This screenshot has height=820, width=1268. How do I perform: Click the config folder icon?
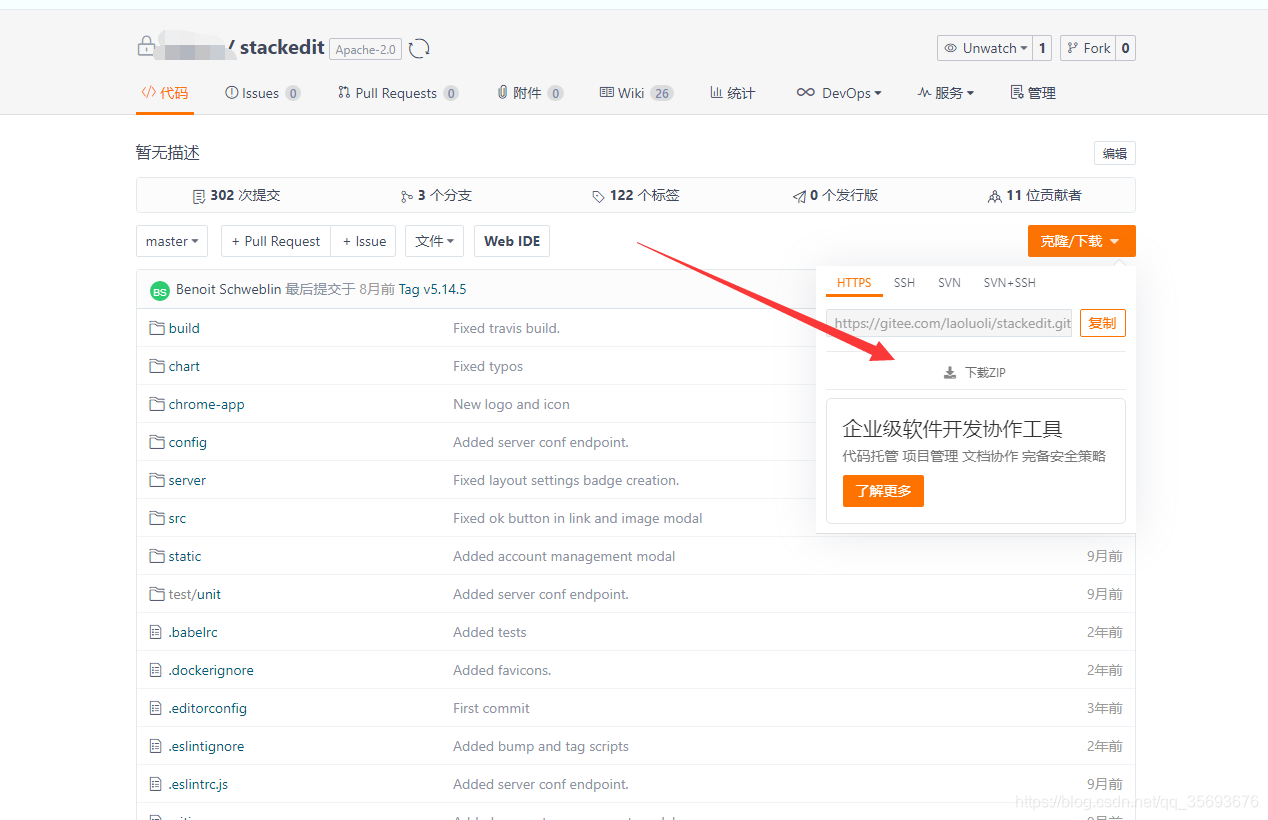[x=156, y=442]
